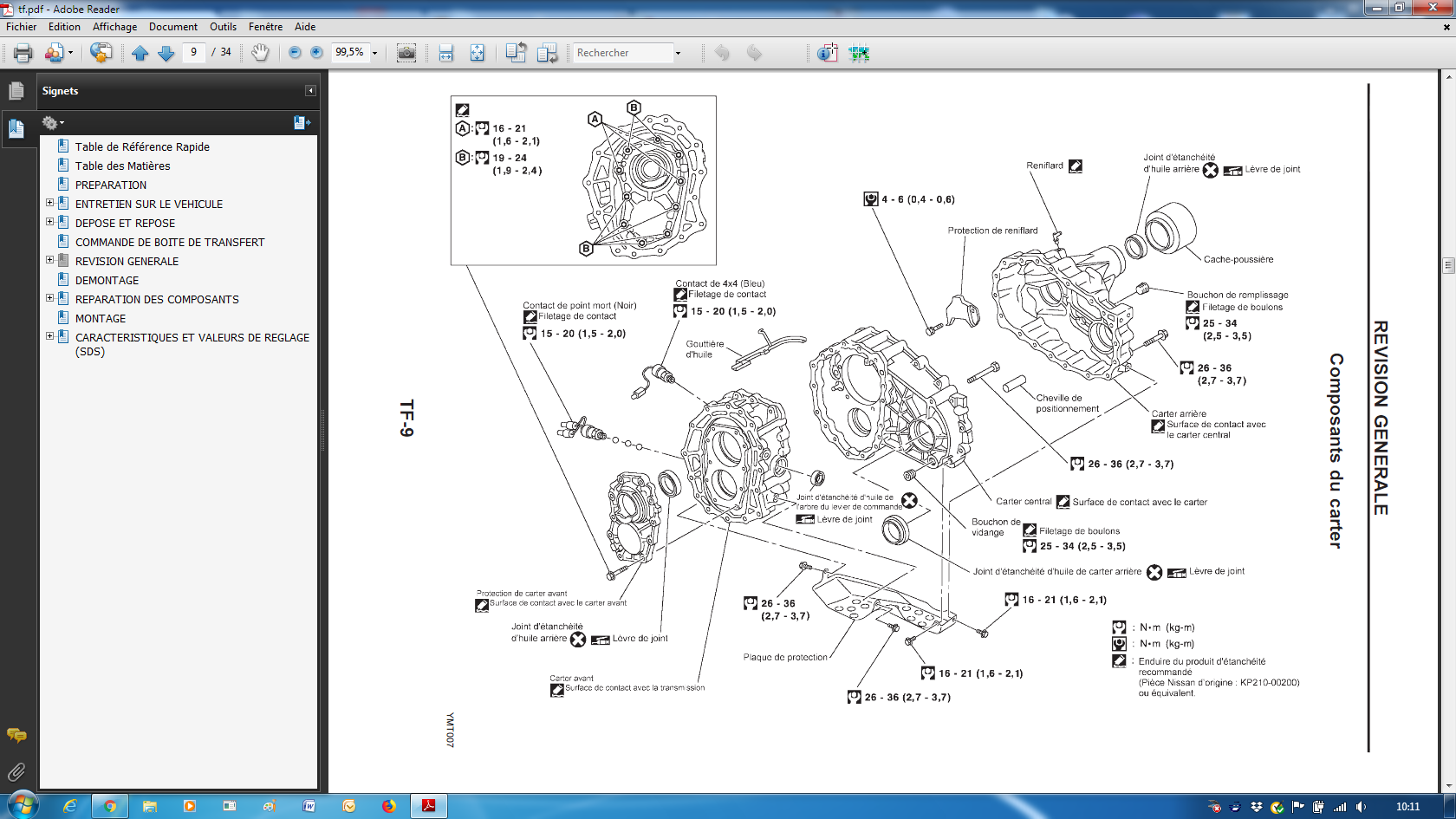Viewport: 1456px width, 819px height.
Task: Click the Print icon in toolbar
Action: click(x=23, y=53)
